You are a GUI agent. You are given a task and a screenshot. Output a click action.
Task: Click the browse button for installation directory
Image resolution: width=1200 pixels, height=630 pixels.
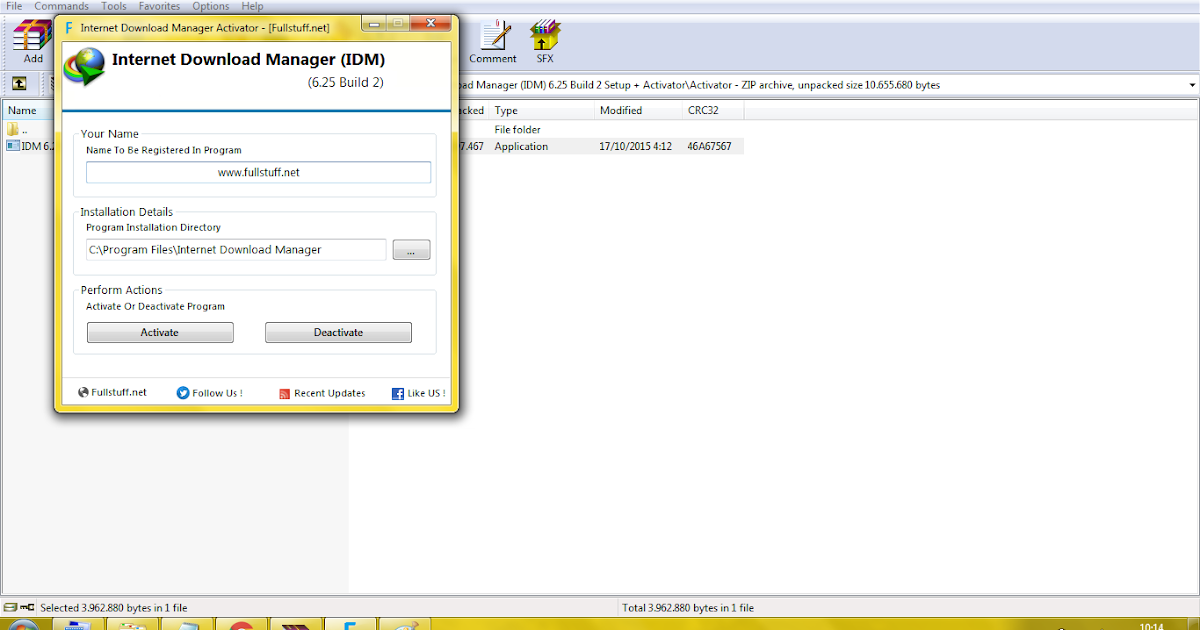click(x=411, y=249)
